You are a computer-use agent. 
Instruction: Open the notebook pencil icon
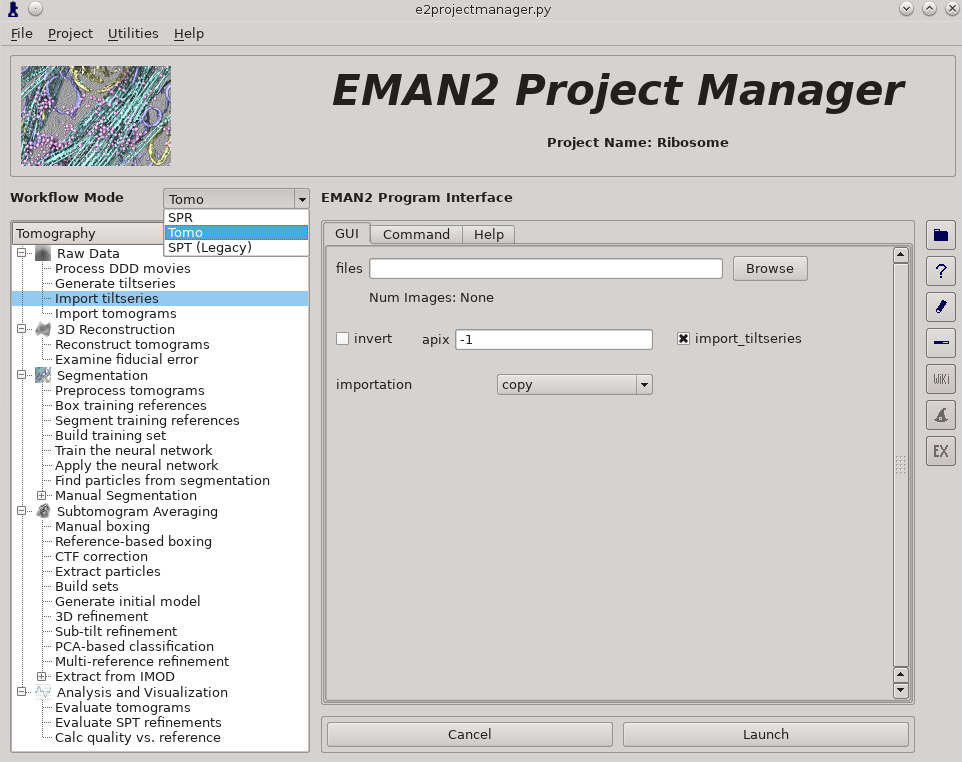pos(940,307)
